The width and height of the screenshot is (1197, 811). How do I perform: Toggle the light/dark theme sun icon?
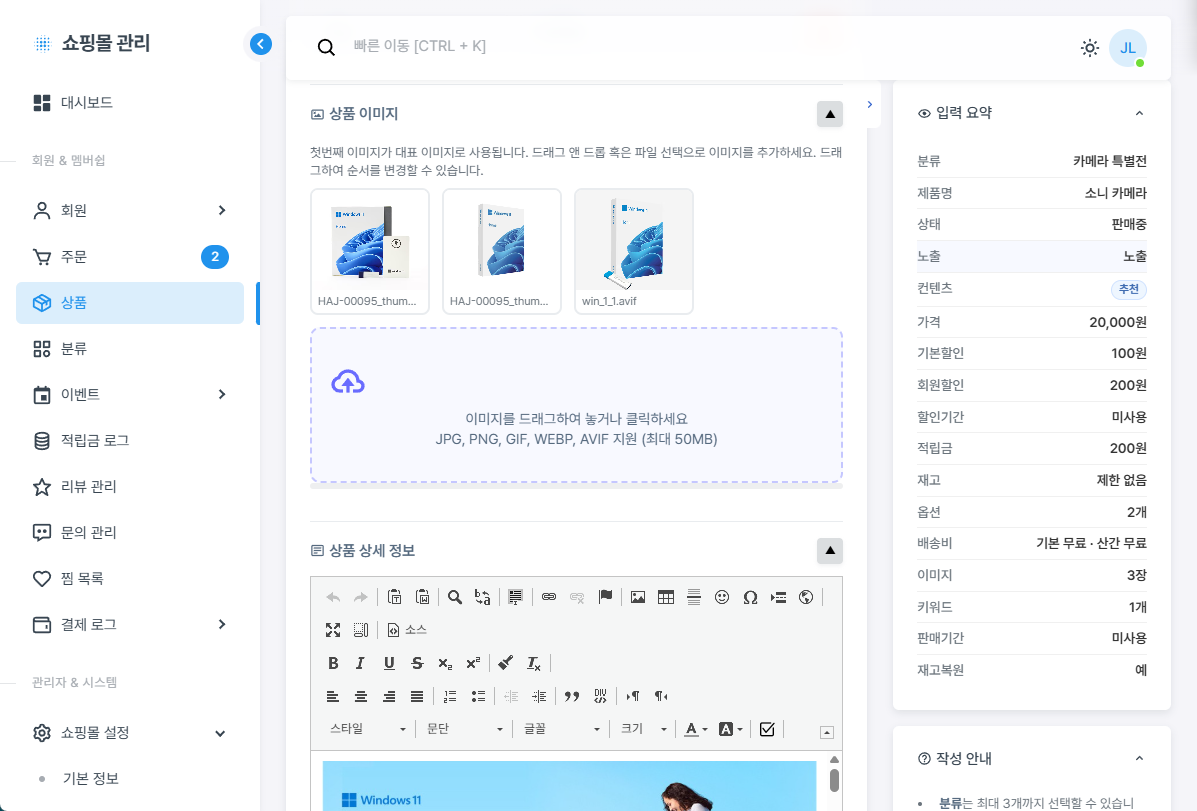[x=1090, y=48]
